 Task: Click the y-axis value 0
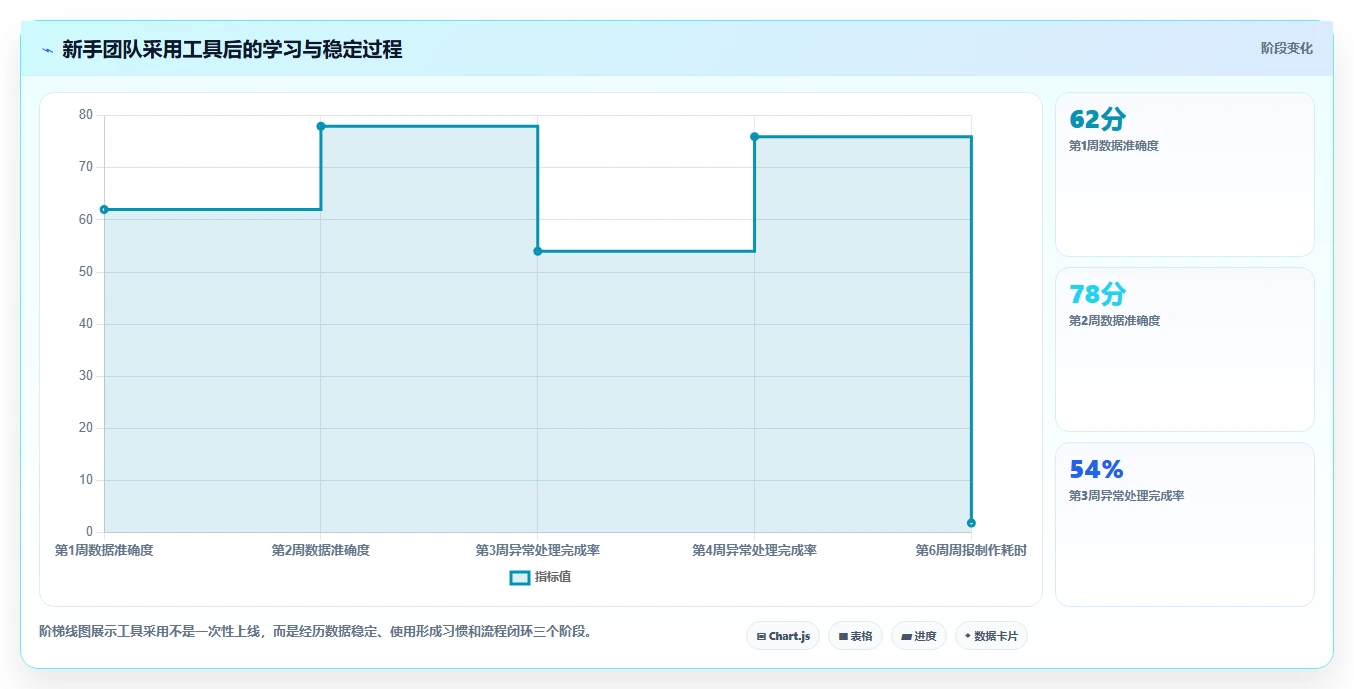(90, 532)
